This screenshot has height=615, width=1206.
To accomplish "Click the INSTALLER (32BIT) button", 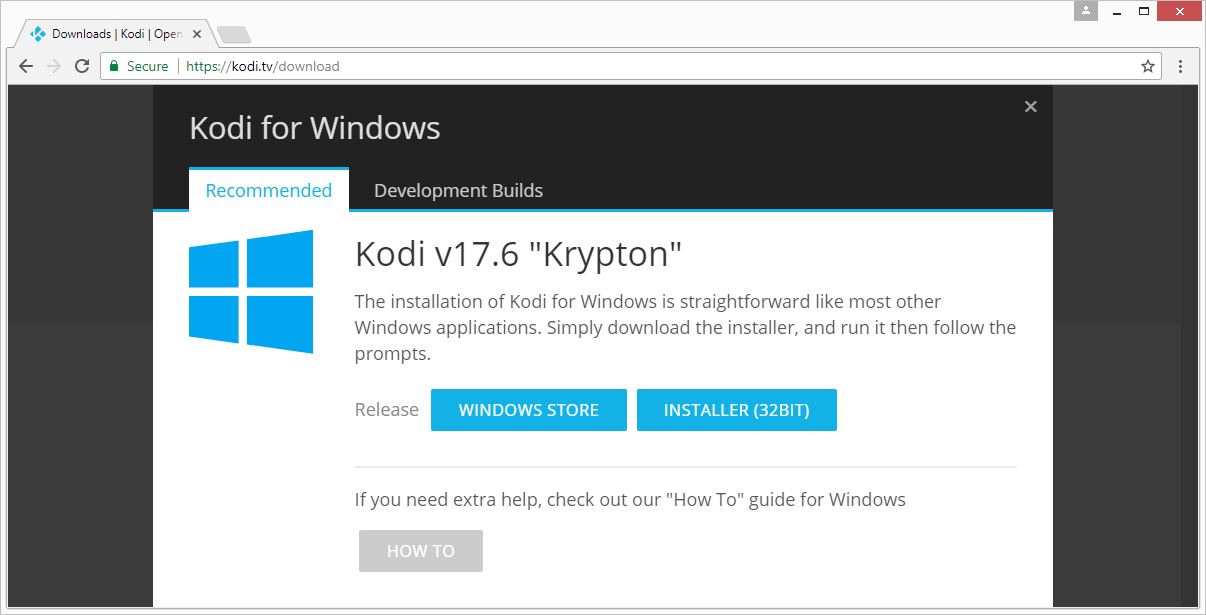I will tap(737, 410).
